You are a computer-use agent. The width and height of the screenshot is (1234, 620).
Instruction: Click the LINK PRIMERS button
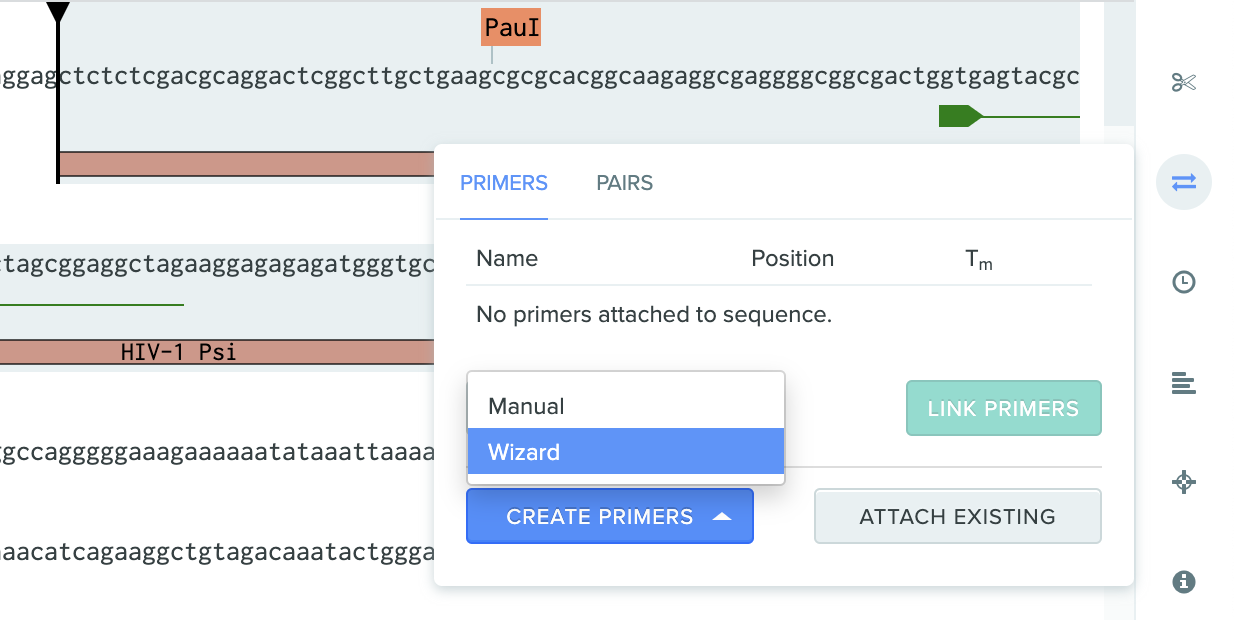pyautogui.click(x=1004, y=408)
